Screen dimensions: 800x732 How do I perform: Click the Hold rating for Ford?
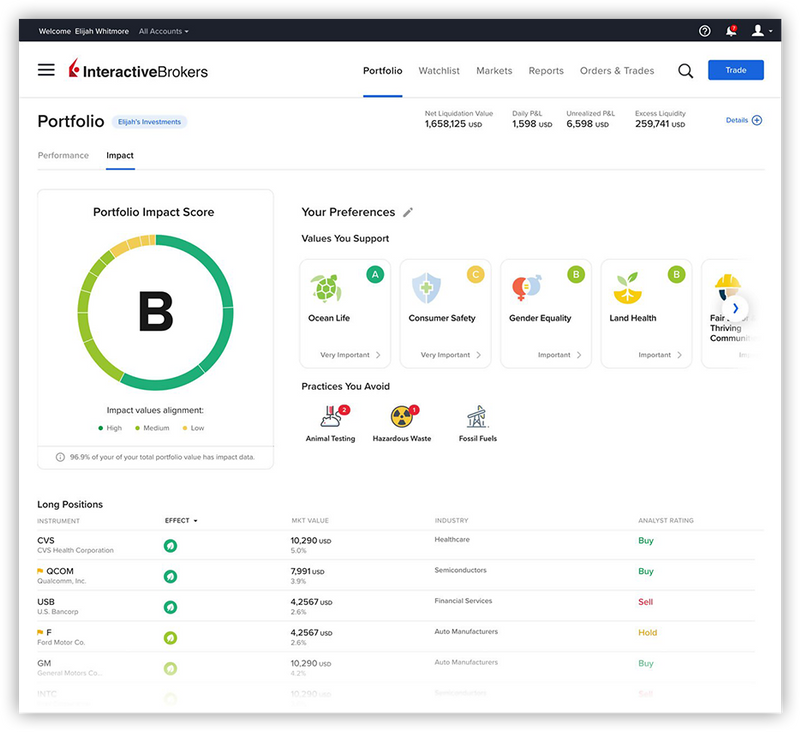tap(647, 633)
